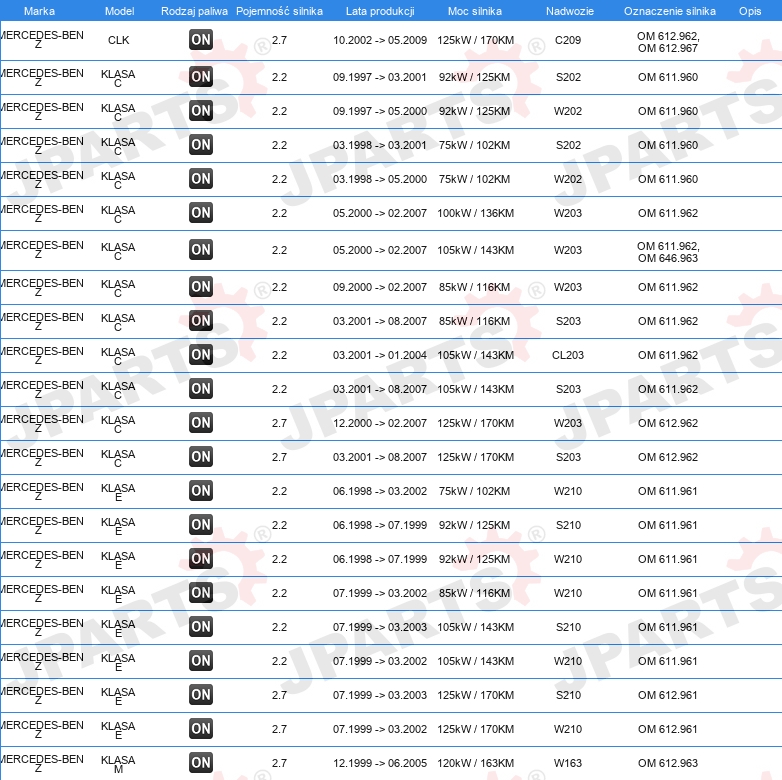The width and height of the screenshot is (782, 780).
Task: Click the 120kW / 163KM power cell
Action: 475,763
